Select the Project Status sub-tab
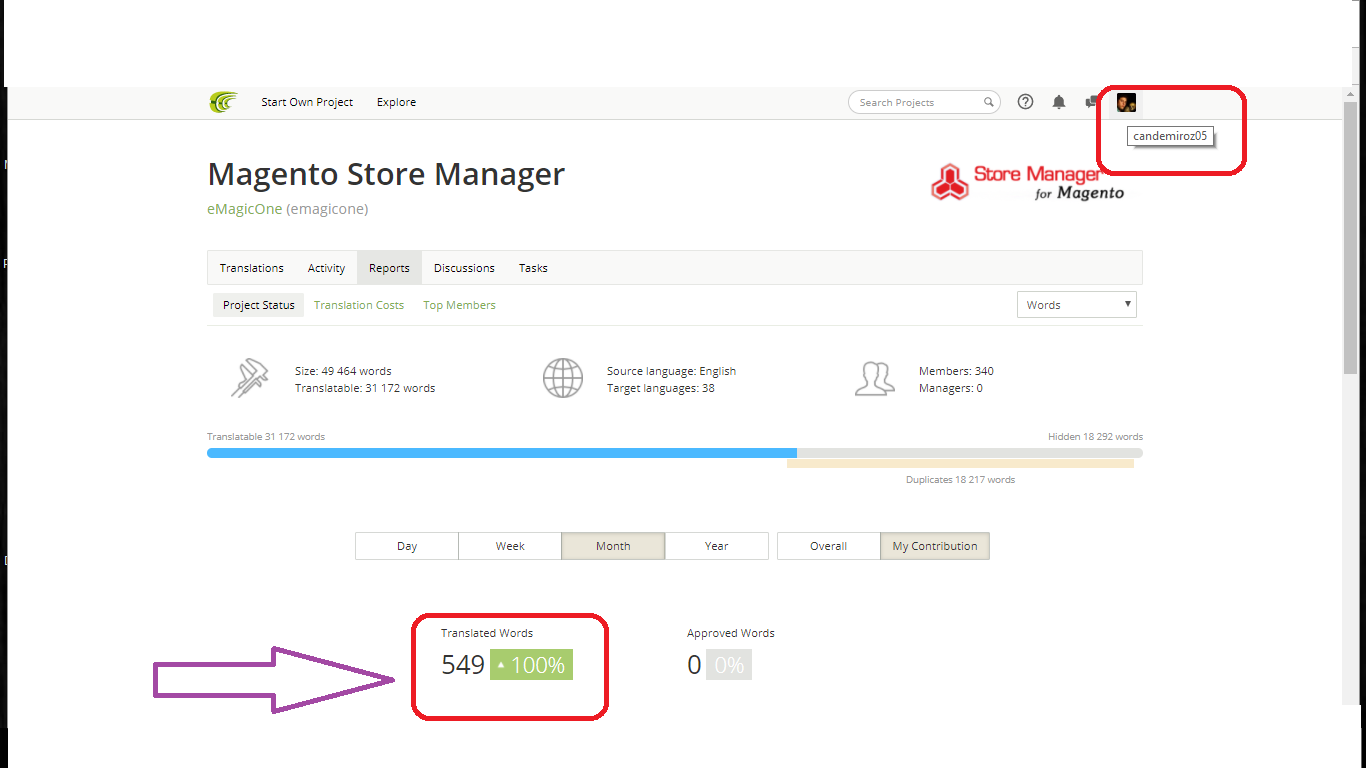 point(259,305)
